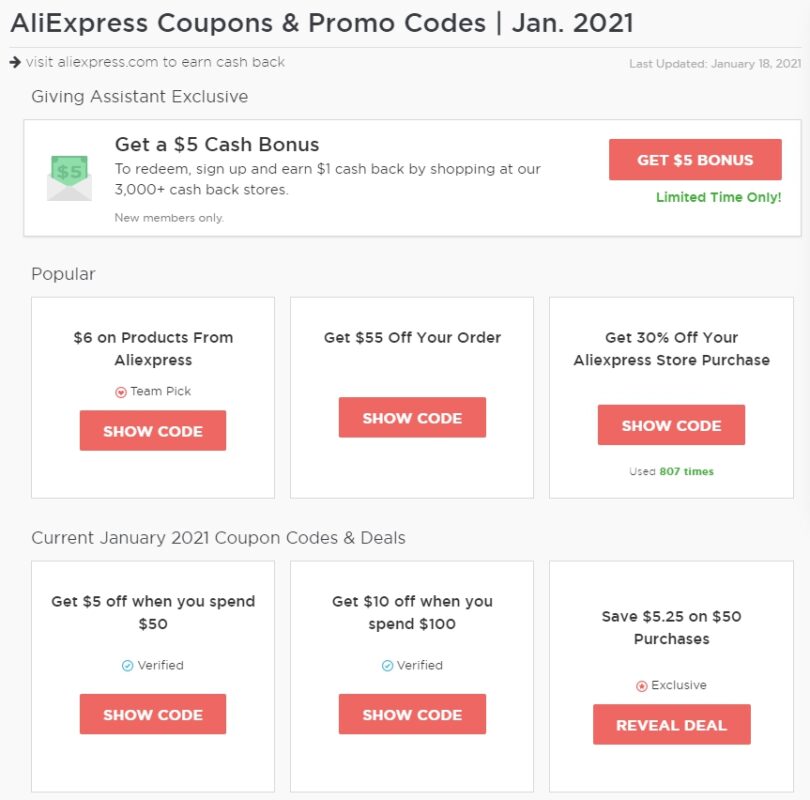Click the GET $5 BONUS button
This screenshot has width=810, height=800.
click(x=695, y=159)
